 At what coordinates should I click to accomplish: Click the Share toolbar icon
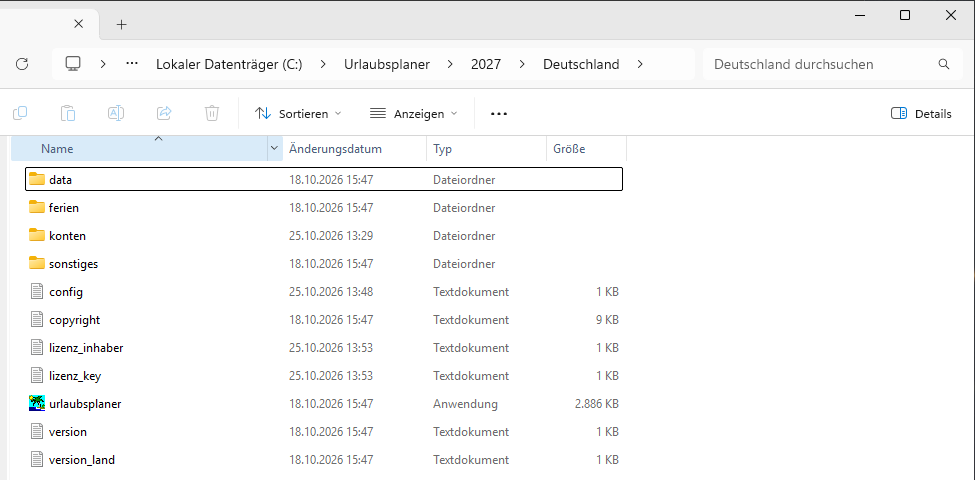164,113
